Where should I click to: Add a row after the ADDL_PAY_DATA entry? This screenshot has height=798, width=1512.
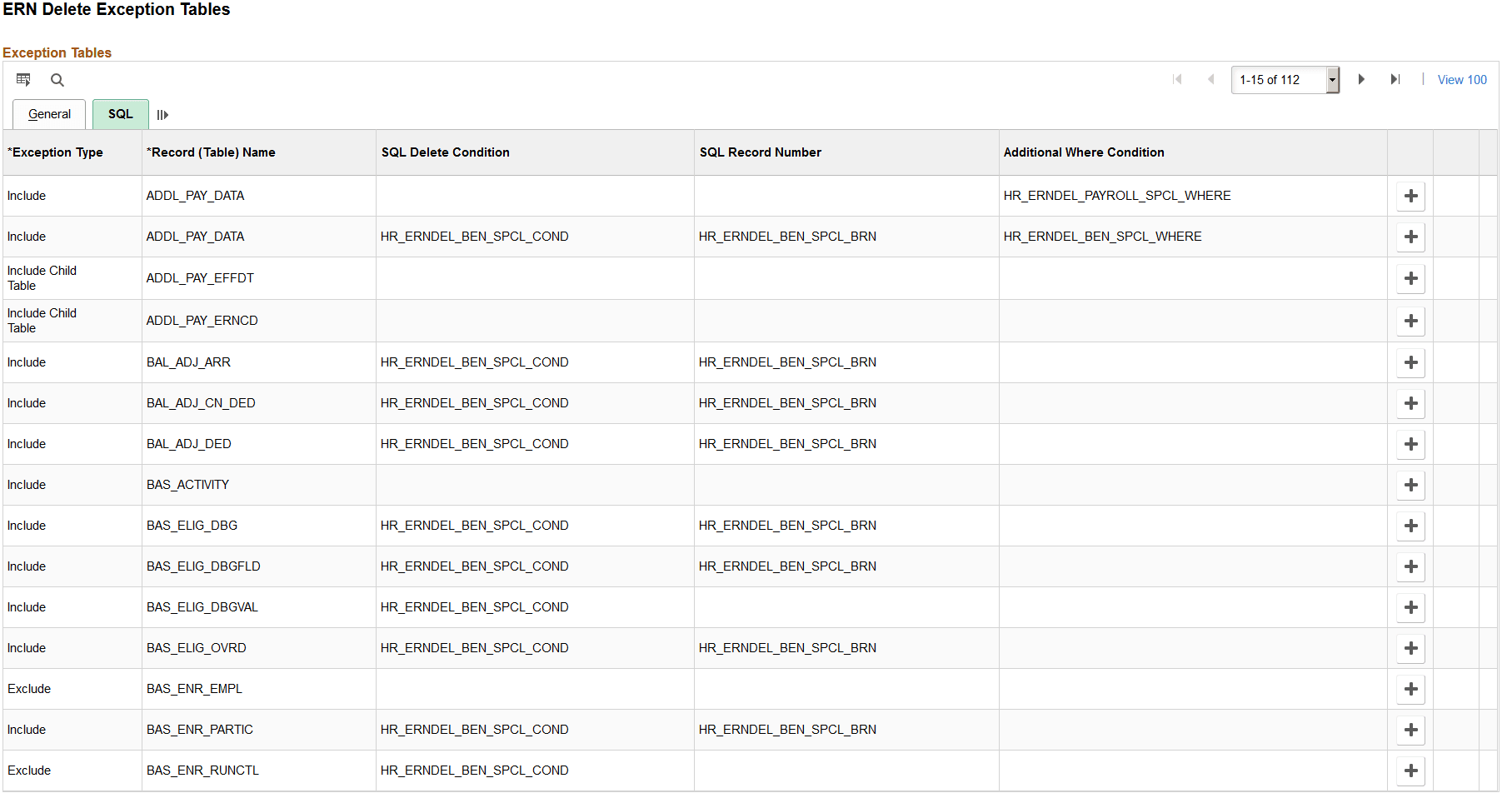click(x=1410, y=196)
